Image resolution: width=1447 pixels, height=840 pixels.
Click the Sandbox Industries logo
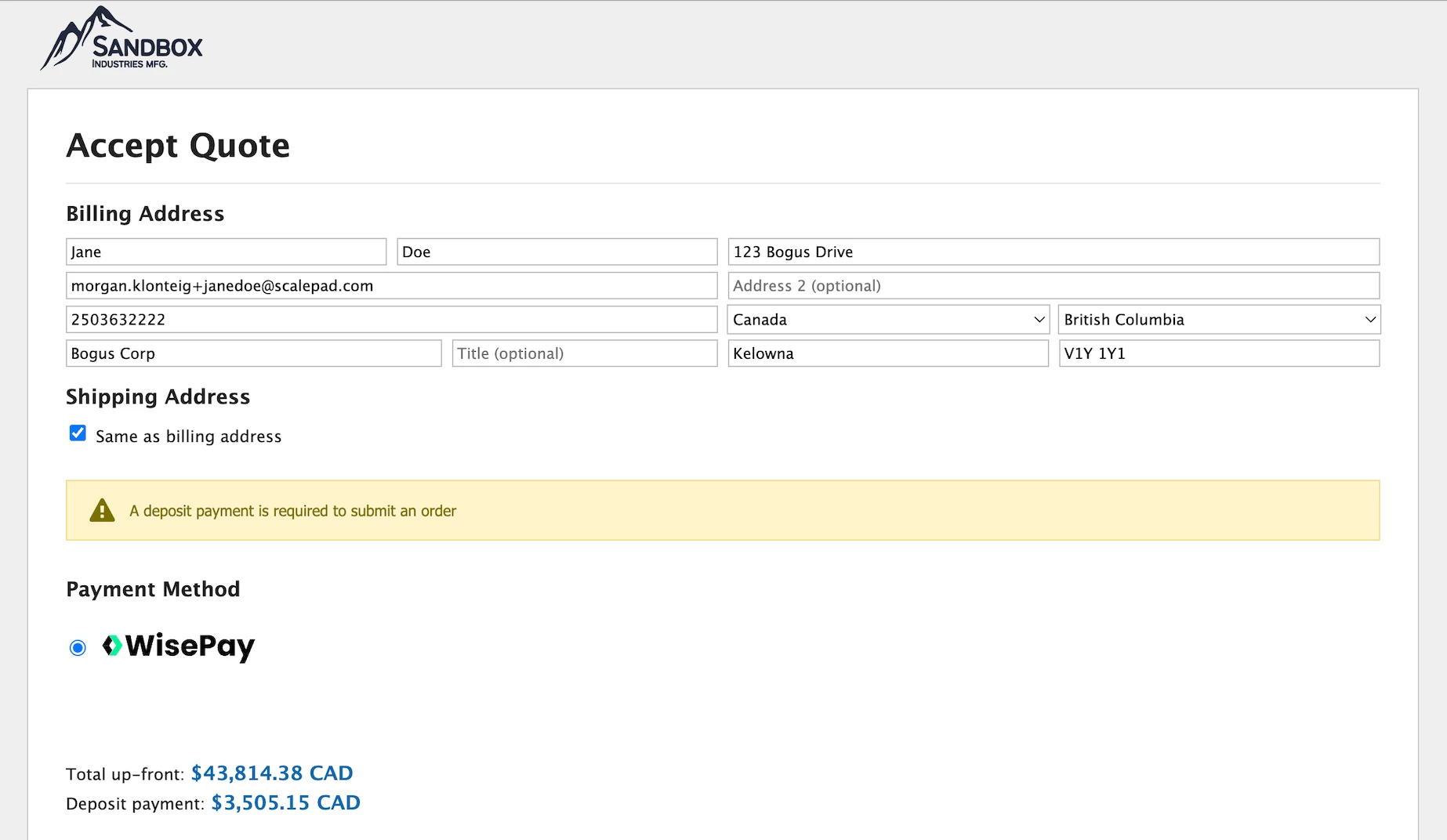pos(121,38)
